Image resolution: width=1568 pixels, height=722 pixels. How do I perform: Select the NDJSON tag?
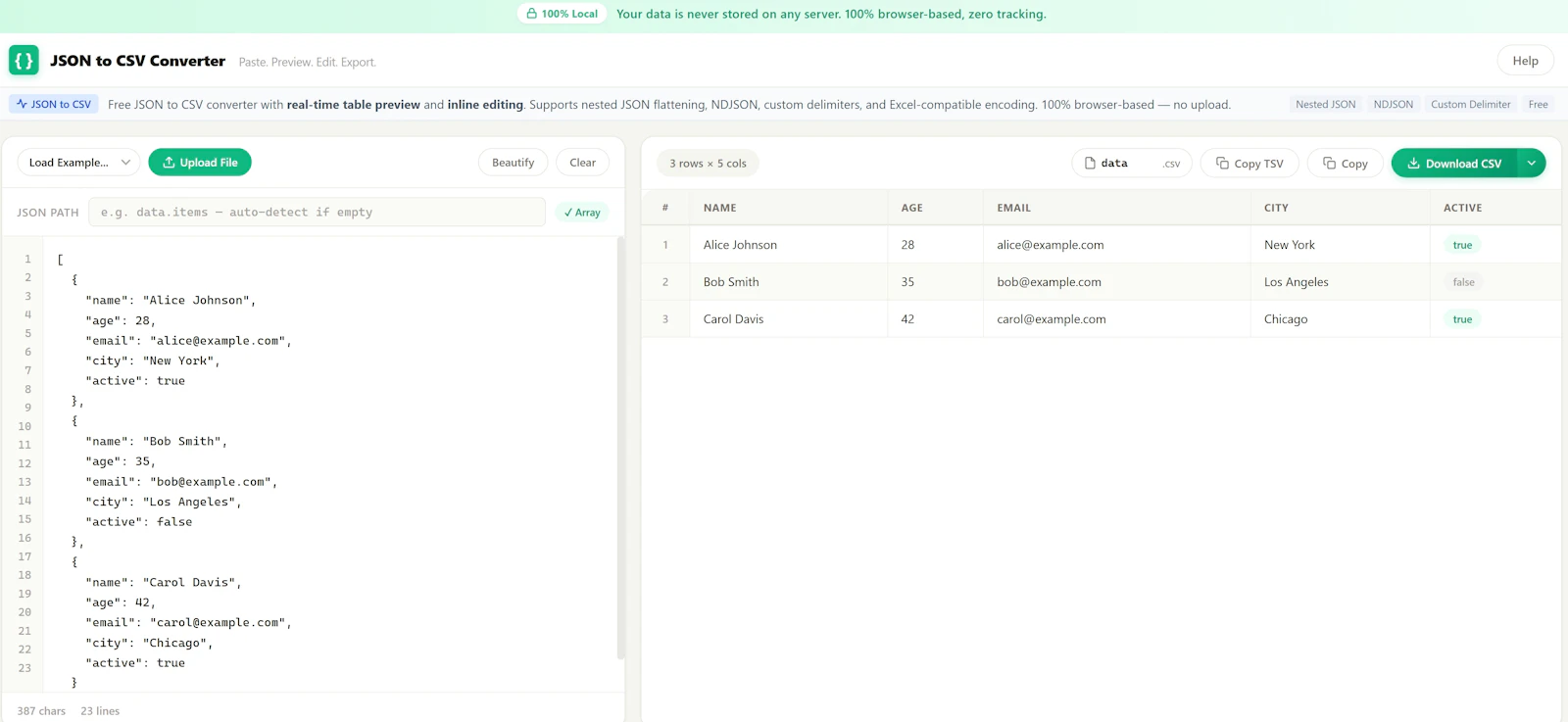point(1393,104)
